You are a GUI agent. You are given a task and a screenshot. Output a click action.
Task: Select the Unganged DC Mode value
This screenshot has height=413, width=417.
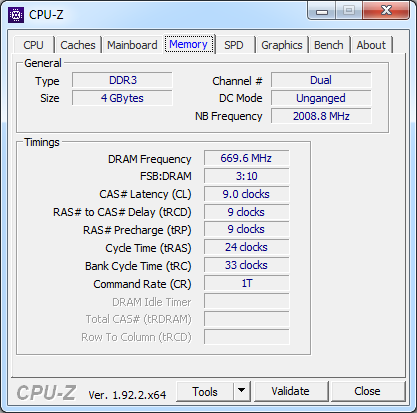[x=321, y=98]
